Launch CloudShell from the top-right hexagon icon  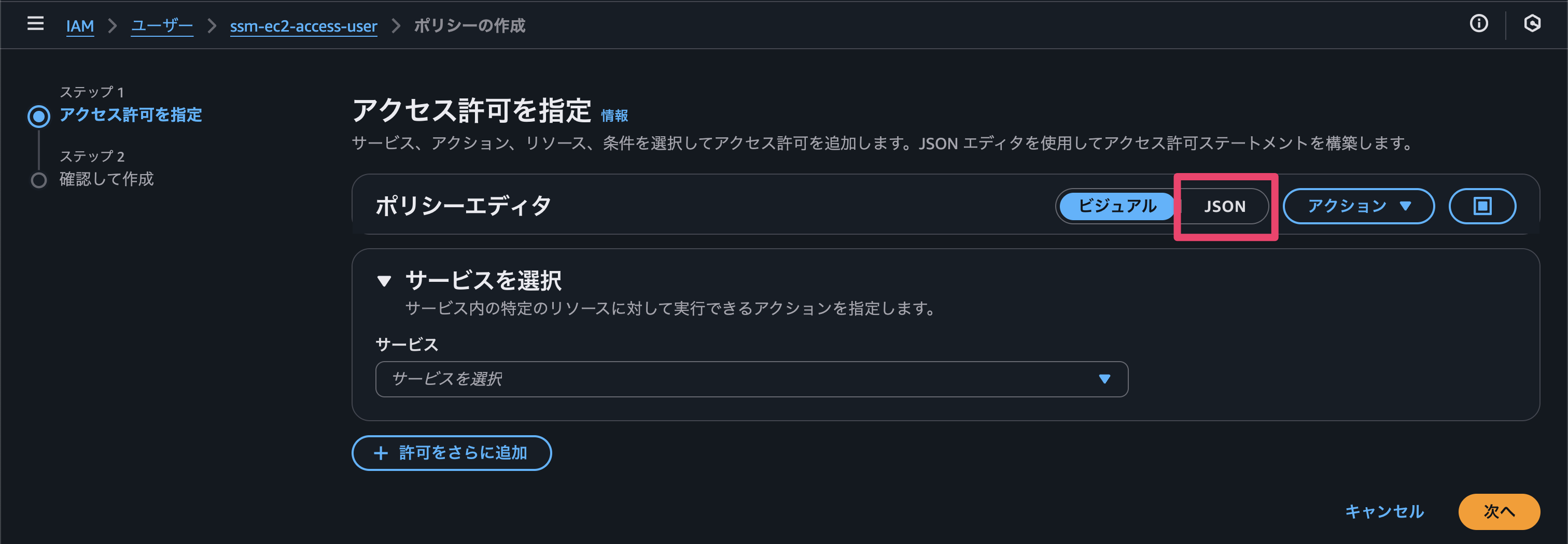coord(1533,23)
